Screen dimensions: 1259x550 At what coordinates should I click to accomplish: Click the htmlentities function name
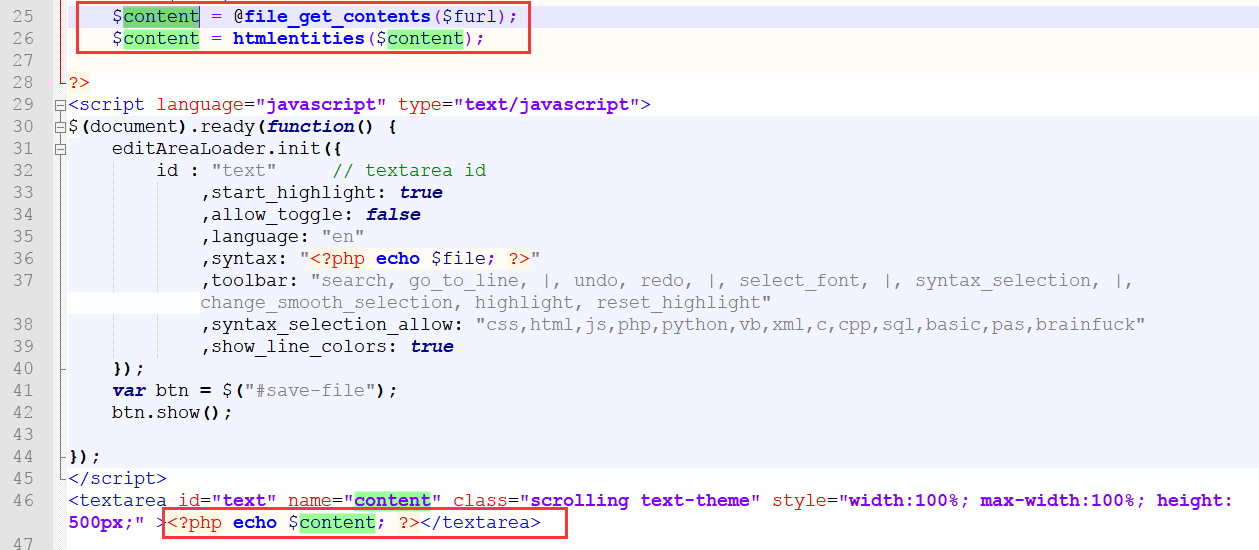299,39
